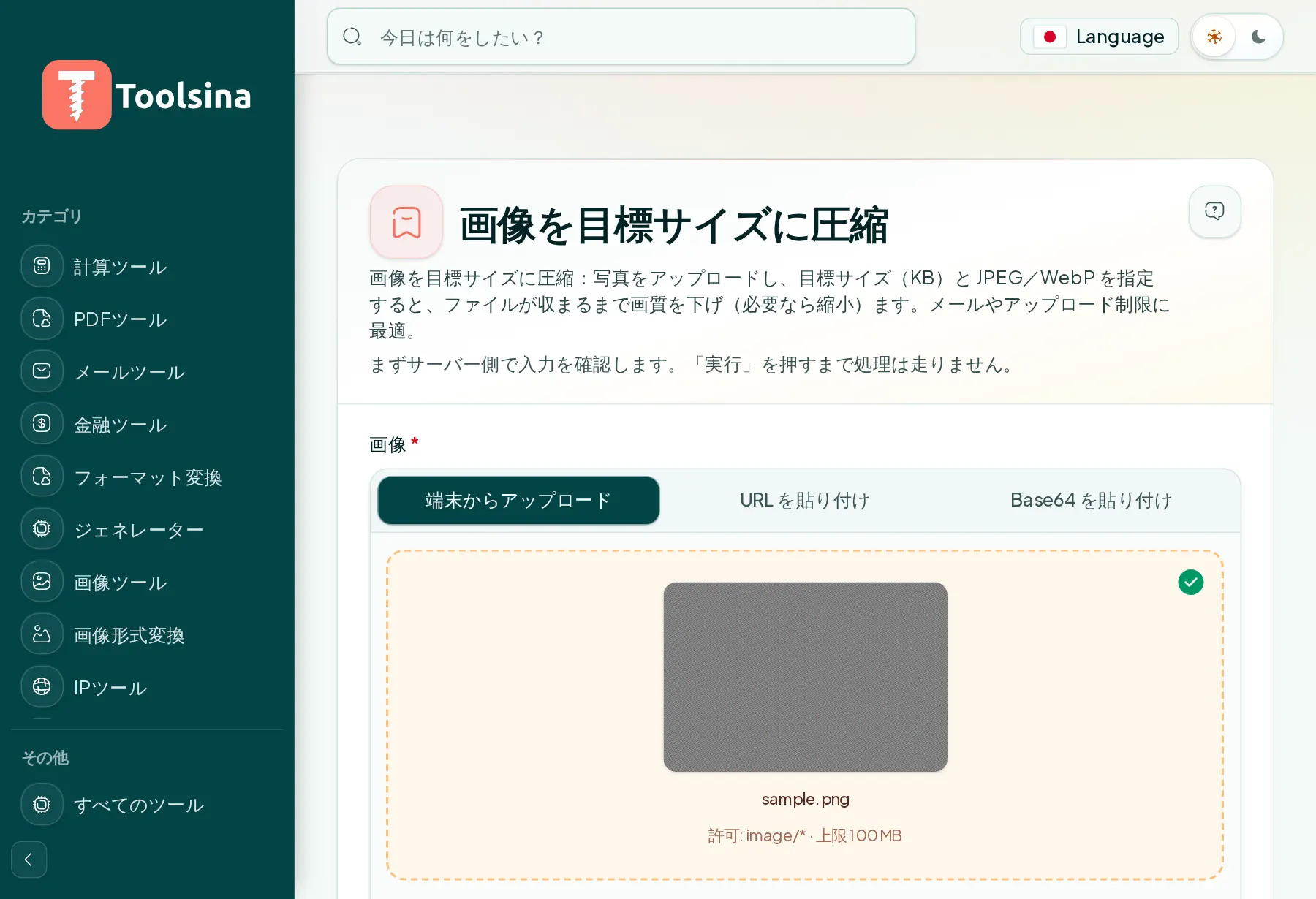The image size is (1316, 899).
Task: Open the 金融ツール category
Action: [120, 425]
